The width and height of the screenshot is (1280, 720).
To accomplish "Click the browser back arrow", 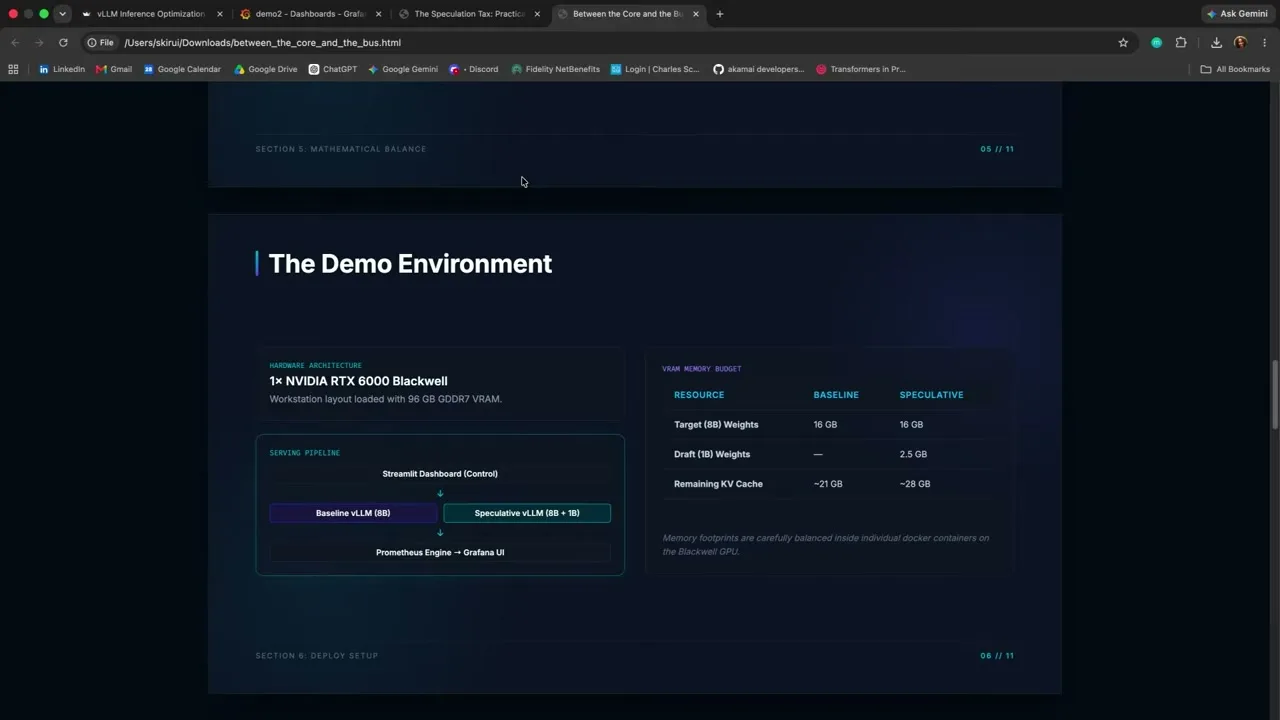I will [15, 43].
